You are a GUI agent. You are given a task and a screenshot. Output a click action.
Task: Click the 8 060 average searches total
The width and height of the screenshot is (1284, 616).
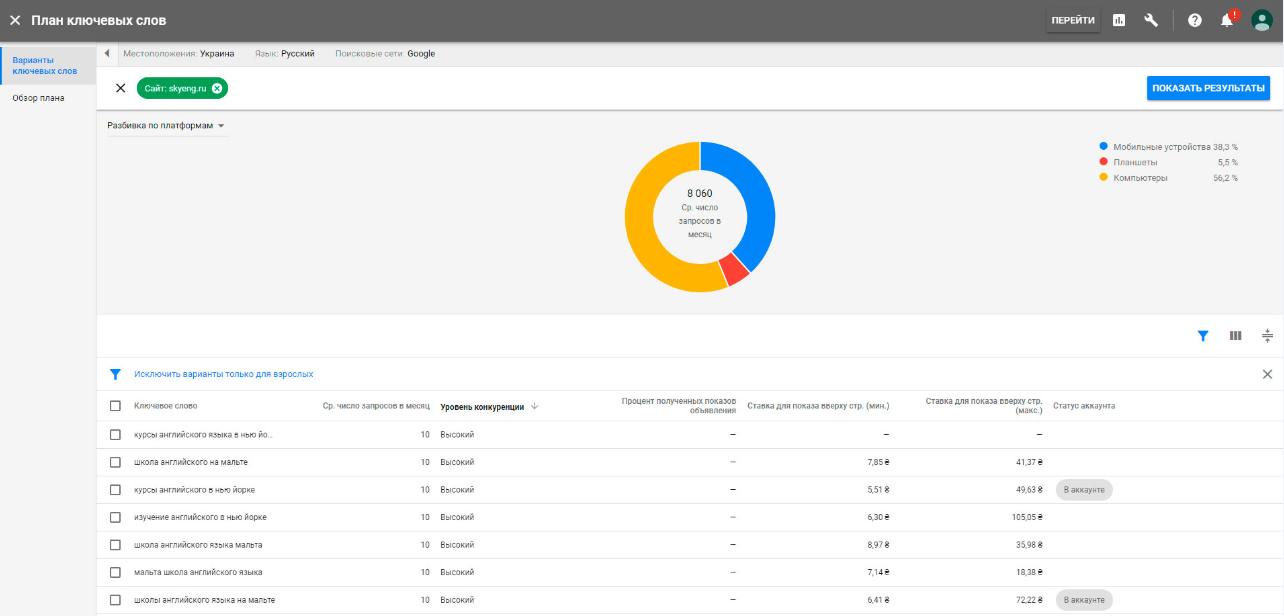[x=700, y=193]
